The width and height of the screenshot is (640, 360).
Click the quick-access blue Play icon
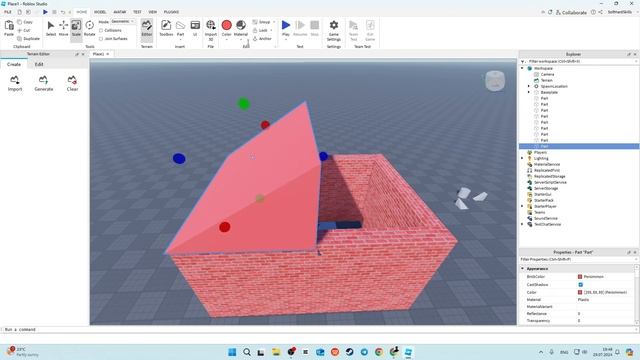(45, 12)
